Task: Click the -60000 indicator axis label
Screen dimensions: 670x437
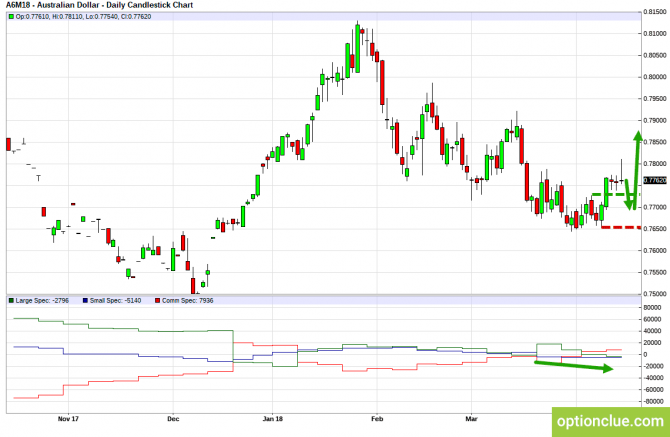Action: point(653,390)
